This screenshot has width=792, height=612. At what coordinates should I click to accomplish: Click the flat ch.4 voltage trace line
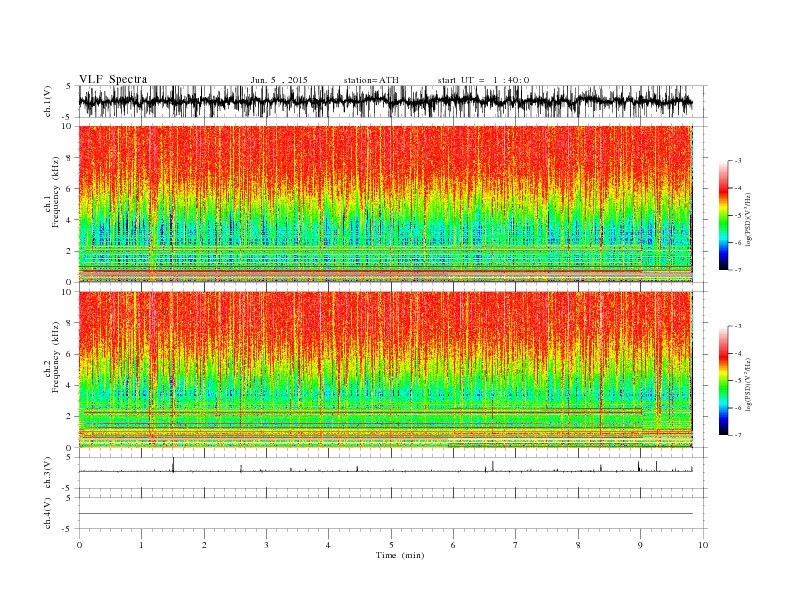coord(385,514)
